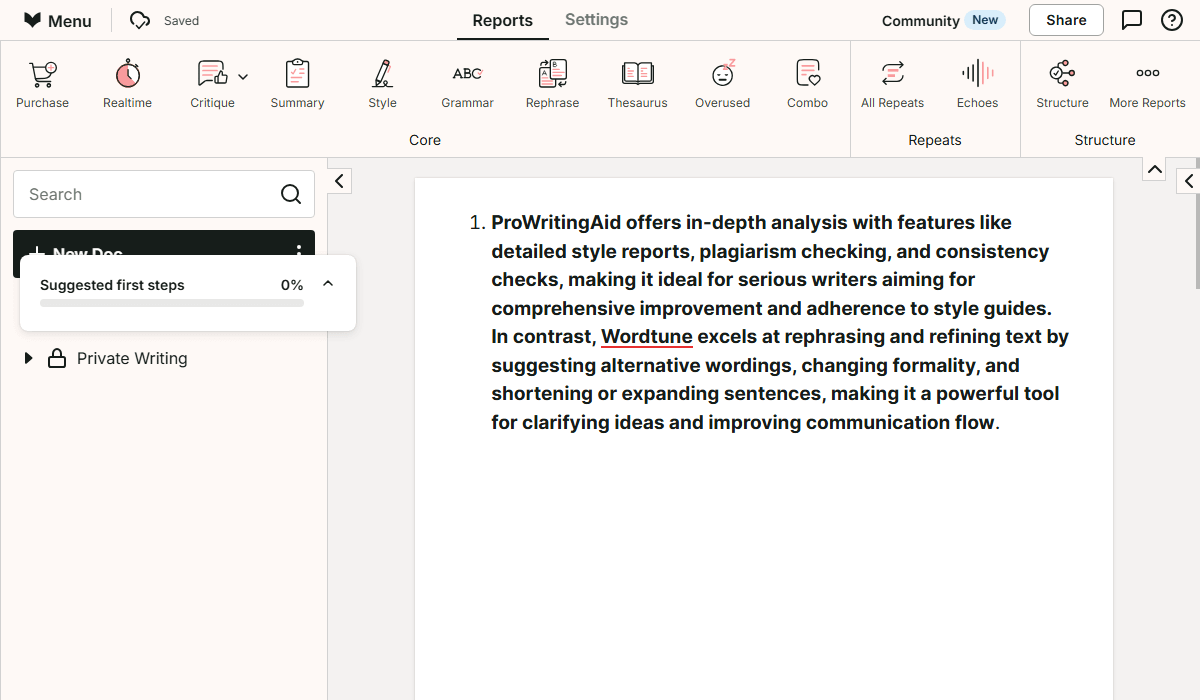The image size is (1200, 700).
Task: Click the underlined word Wordtune
Action: pos(646,337)
